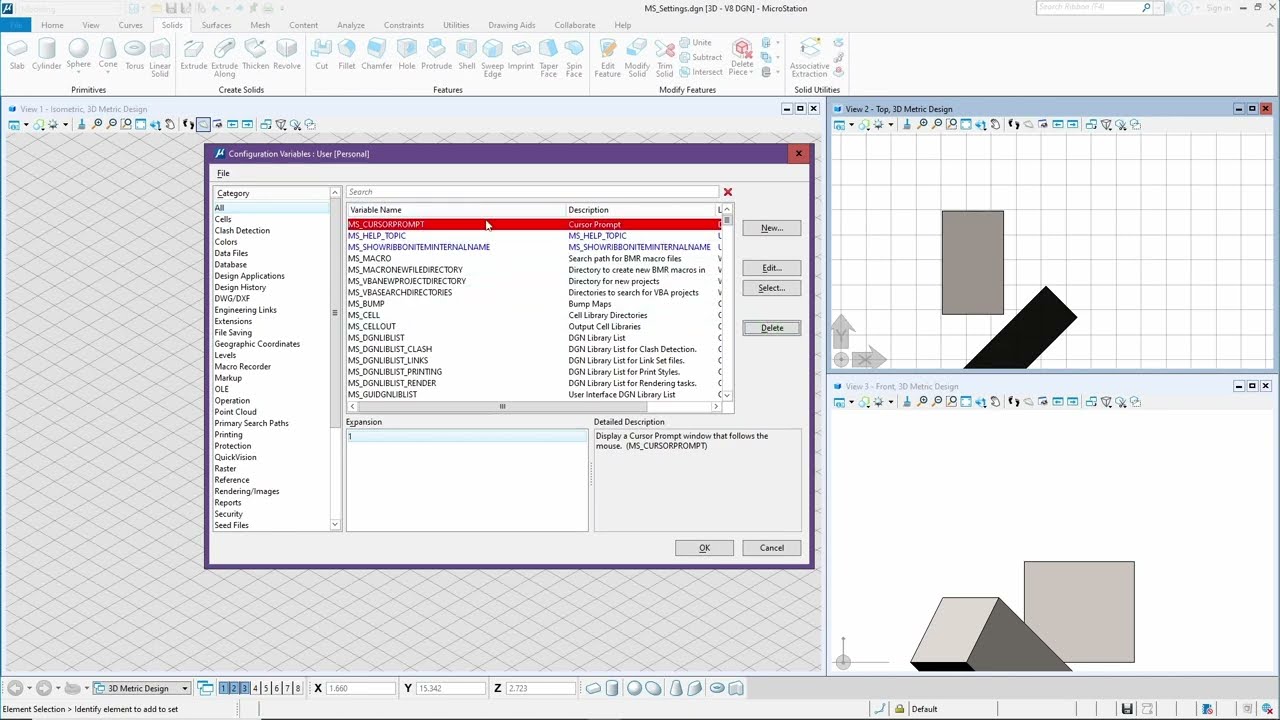Toggle view 5 button in status bar

point(266,688)
